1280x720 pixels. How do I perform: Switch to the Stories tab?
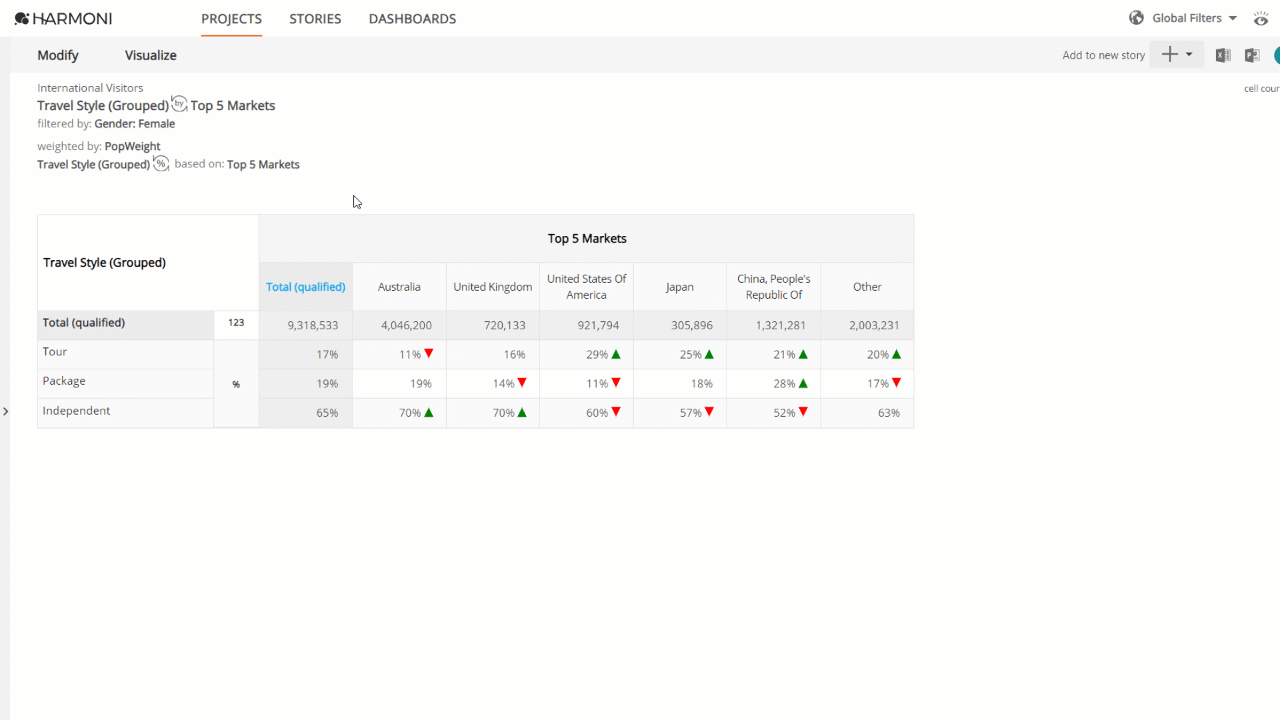point(315,18)
